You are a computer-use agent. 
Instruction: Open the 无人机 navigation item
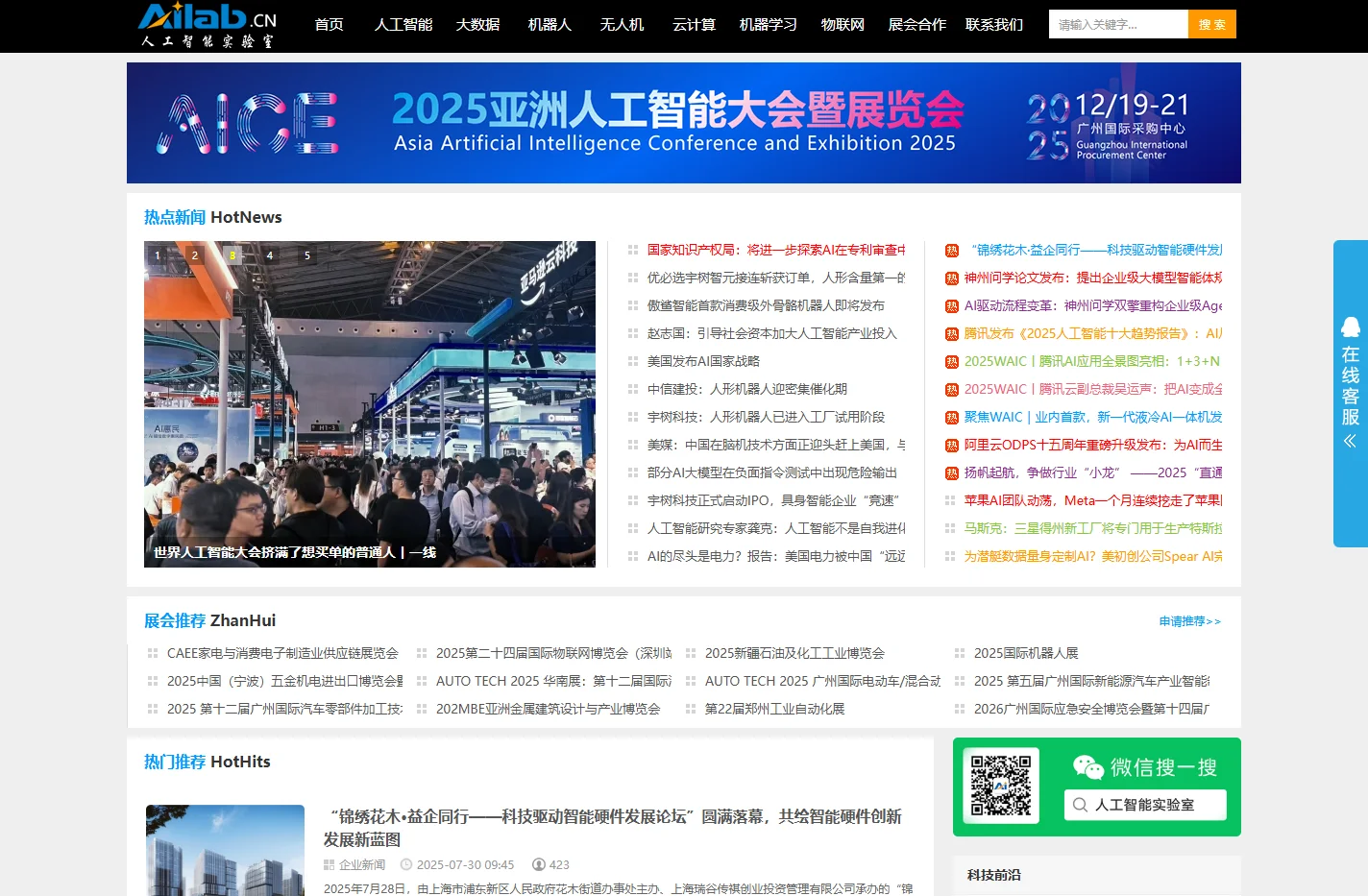[622, 25]
